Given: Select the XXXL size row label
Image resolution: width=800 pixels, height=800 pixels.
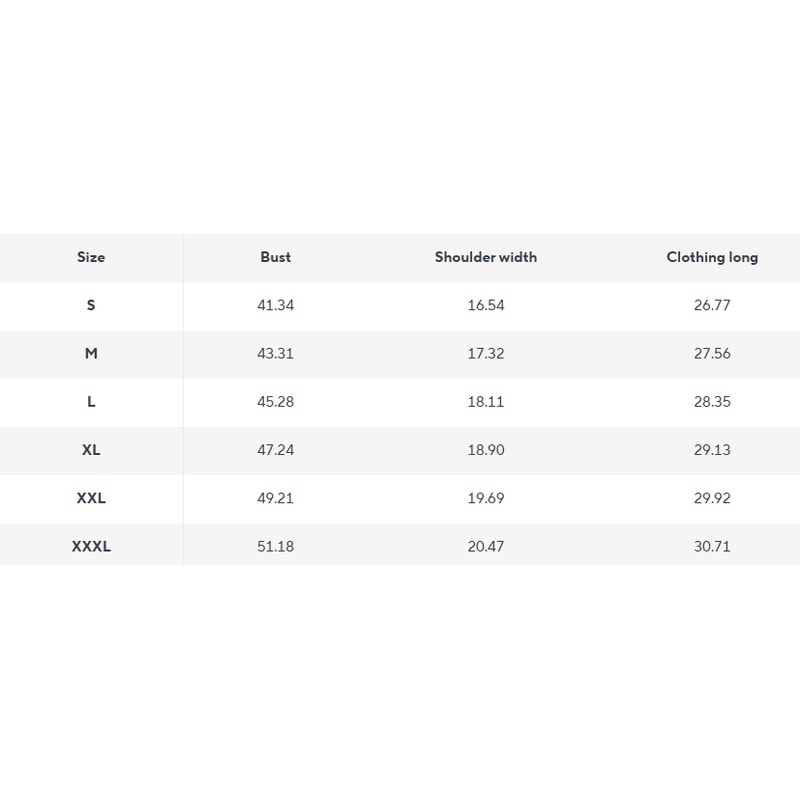Looking at the screenshot, I should [x=91, y=547].
